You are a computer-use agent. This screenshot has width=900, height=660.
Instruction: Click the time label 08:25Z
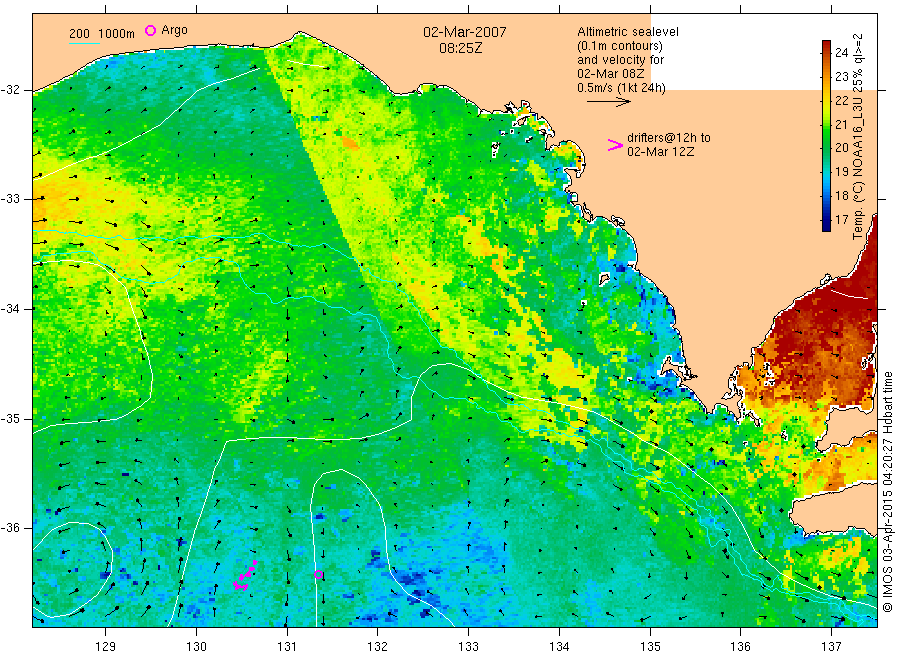tap(460, 48)
